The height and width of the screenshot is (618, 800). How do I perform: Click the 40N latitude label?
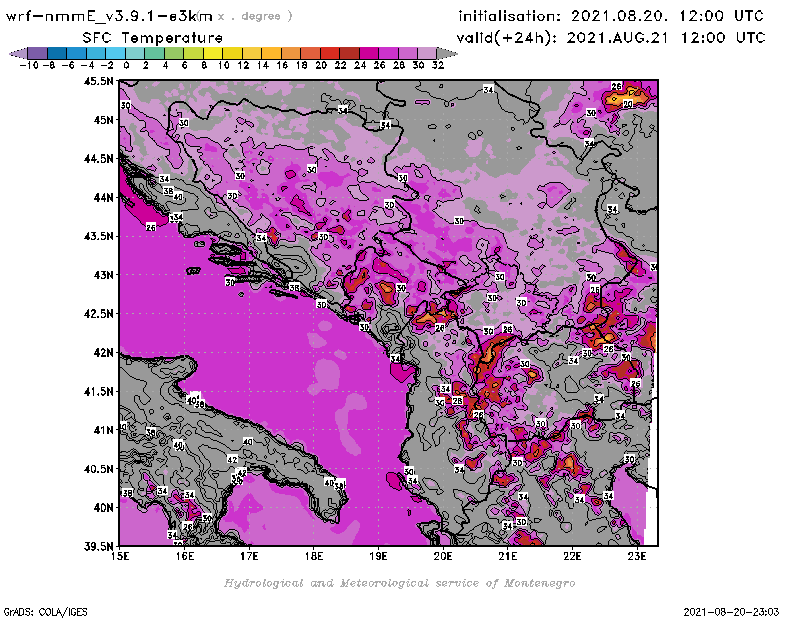103,508
